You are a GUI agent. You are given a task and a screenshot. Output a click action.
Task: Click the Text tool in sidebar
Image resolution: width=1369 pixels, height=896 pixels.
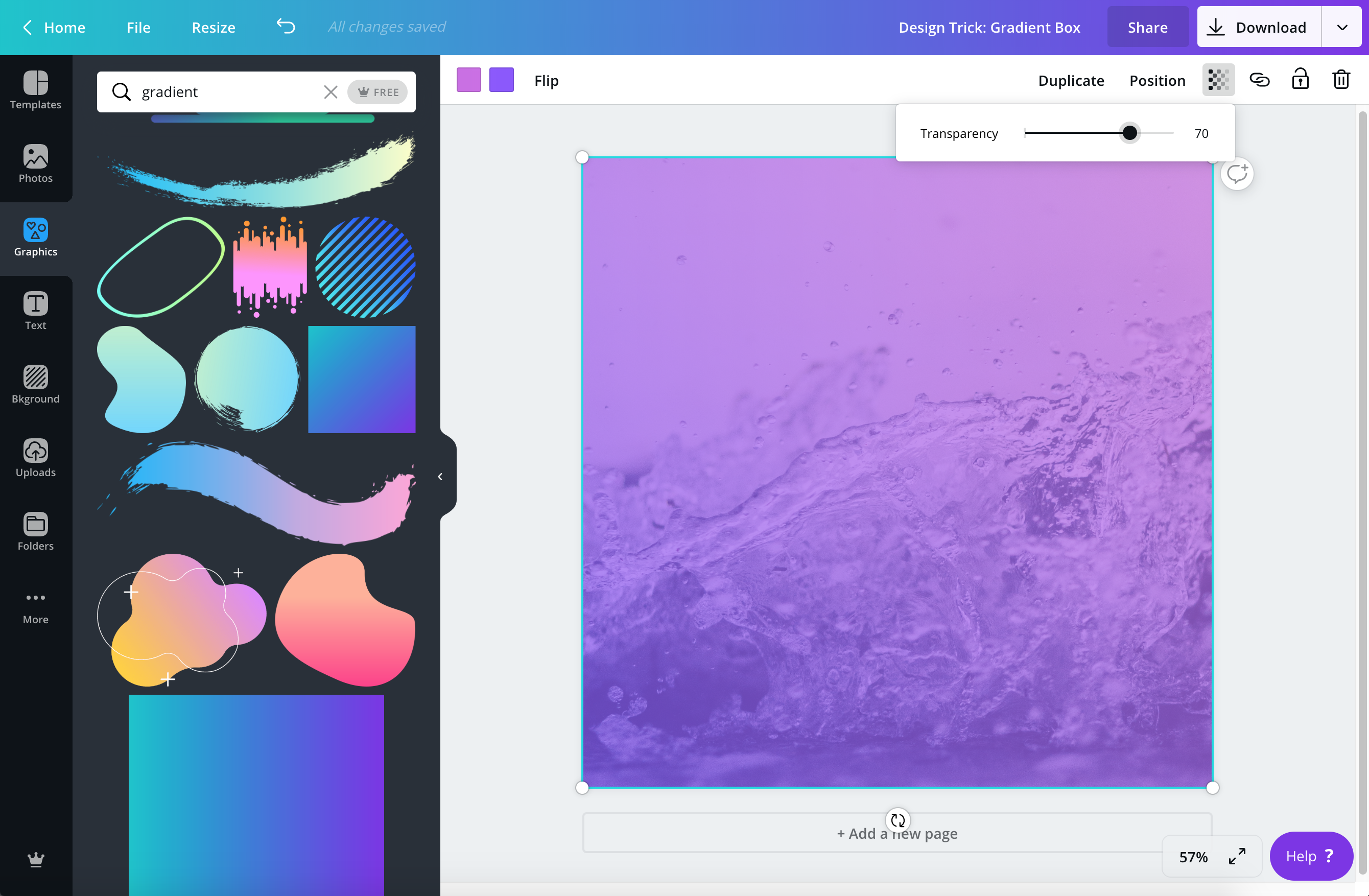(34, 311)
